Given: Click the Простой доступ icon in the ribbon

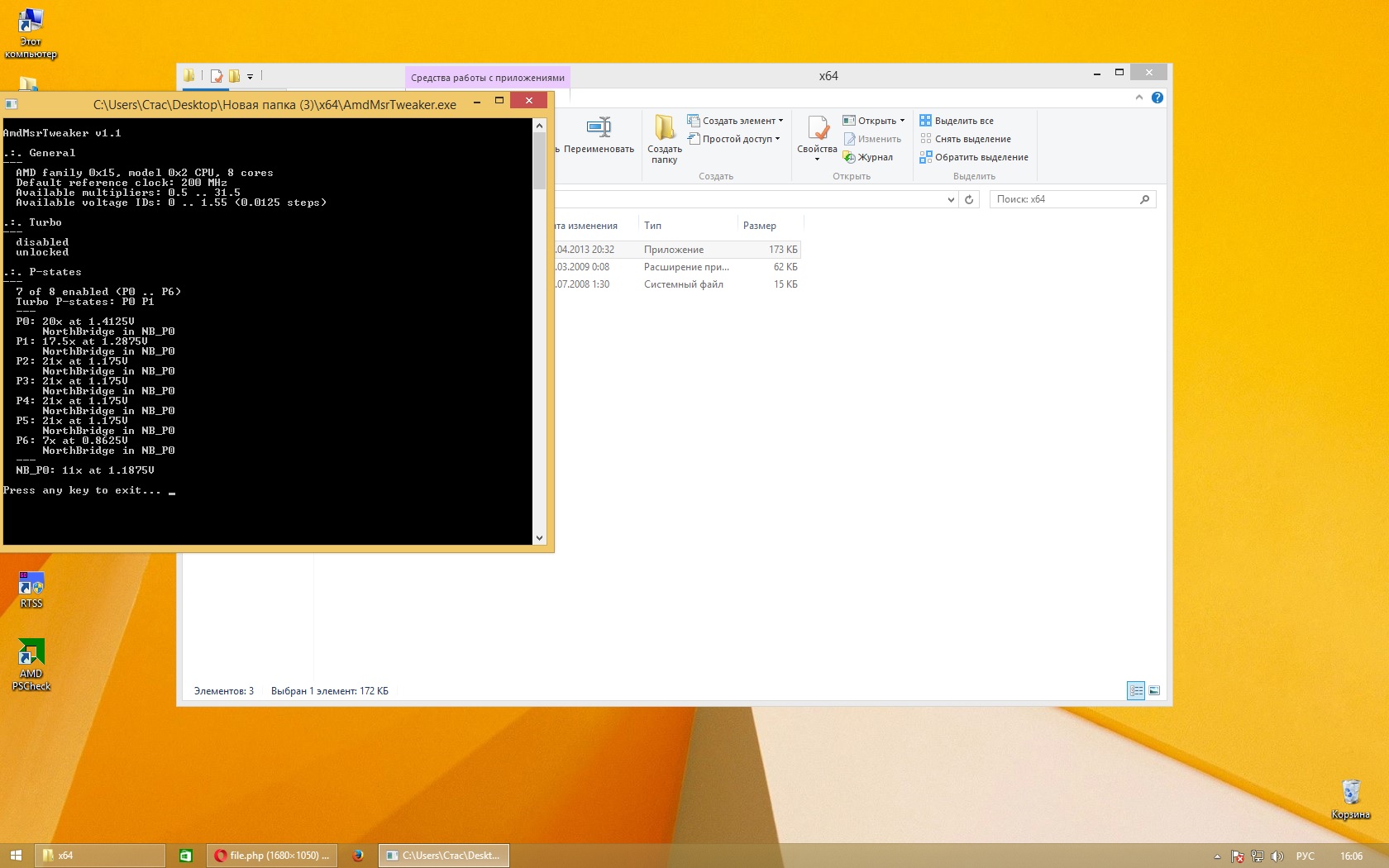Looking at the screenshot, I should click(x=694, y=139).
